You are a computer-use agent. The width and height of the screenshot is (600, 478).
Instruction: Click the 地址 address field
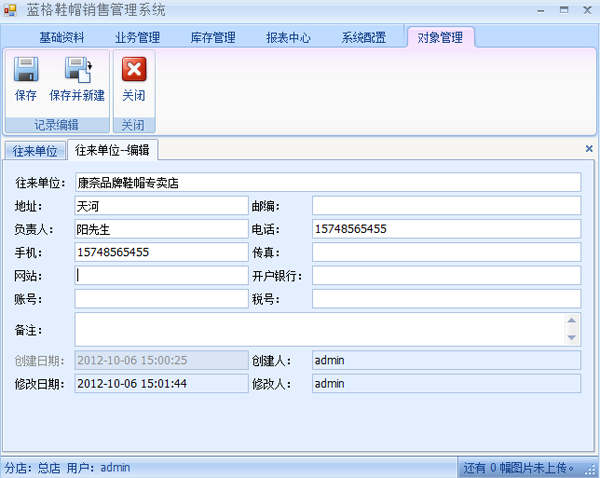coord(160,206)
